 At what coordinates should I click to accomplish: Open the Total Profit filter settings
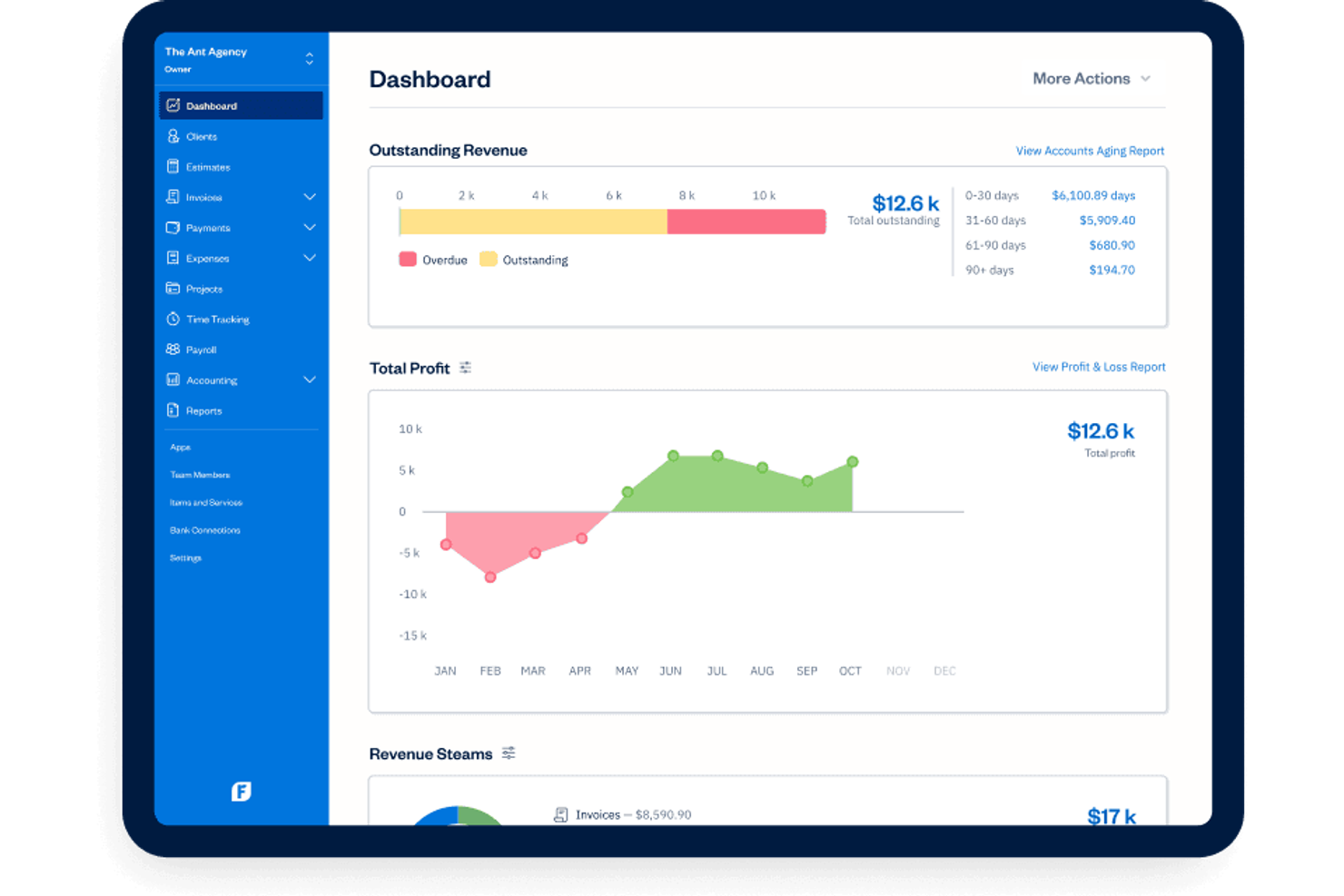click(466, 368)
